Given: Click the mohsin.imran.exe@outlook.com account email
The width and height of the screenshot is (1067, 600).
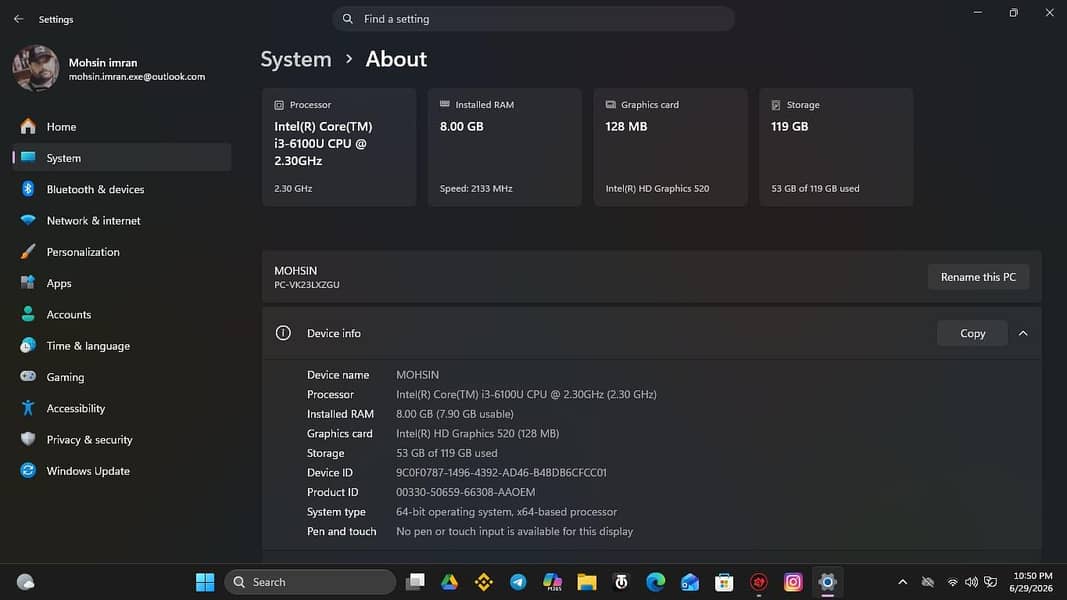Looking at the screenshot, I should (137, 77).
